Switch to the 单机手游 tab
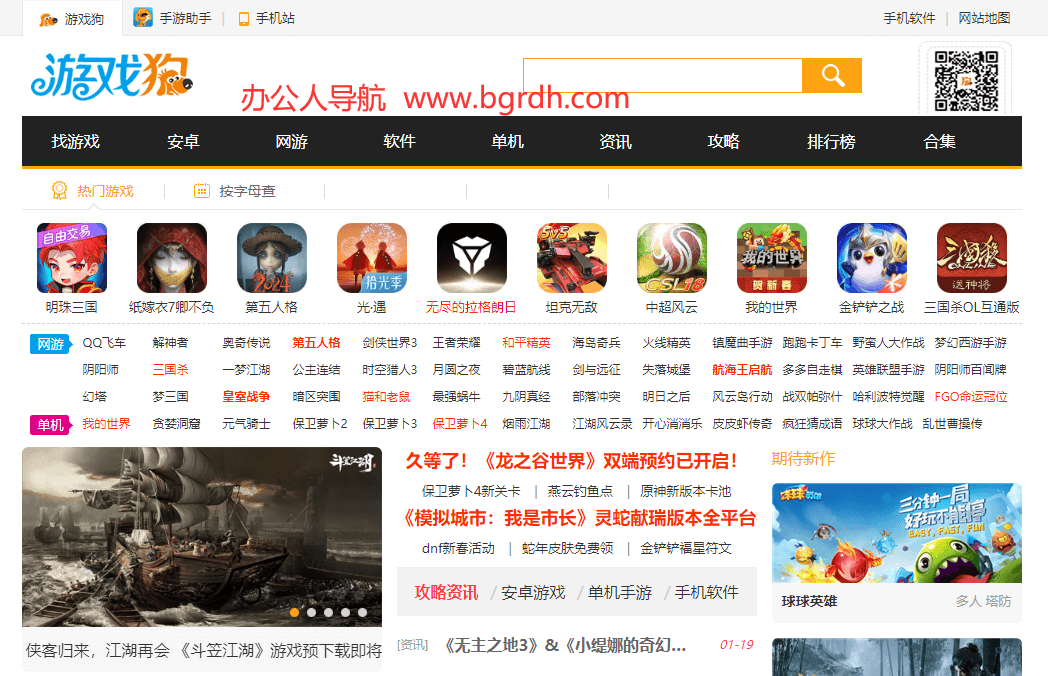Viewport: 1048px width, 676px height. (x=620, y=592)
